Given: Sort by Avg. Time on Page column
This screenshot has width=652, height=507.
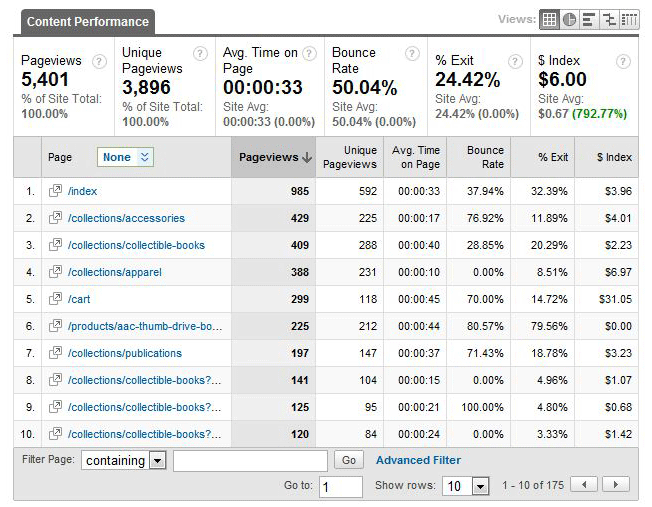Looking at the screenshot, I should 416,157.
